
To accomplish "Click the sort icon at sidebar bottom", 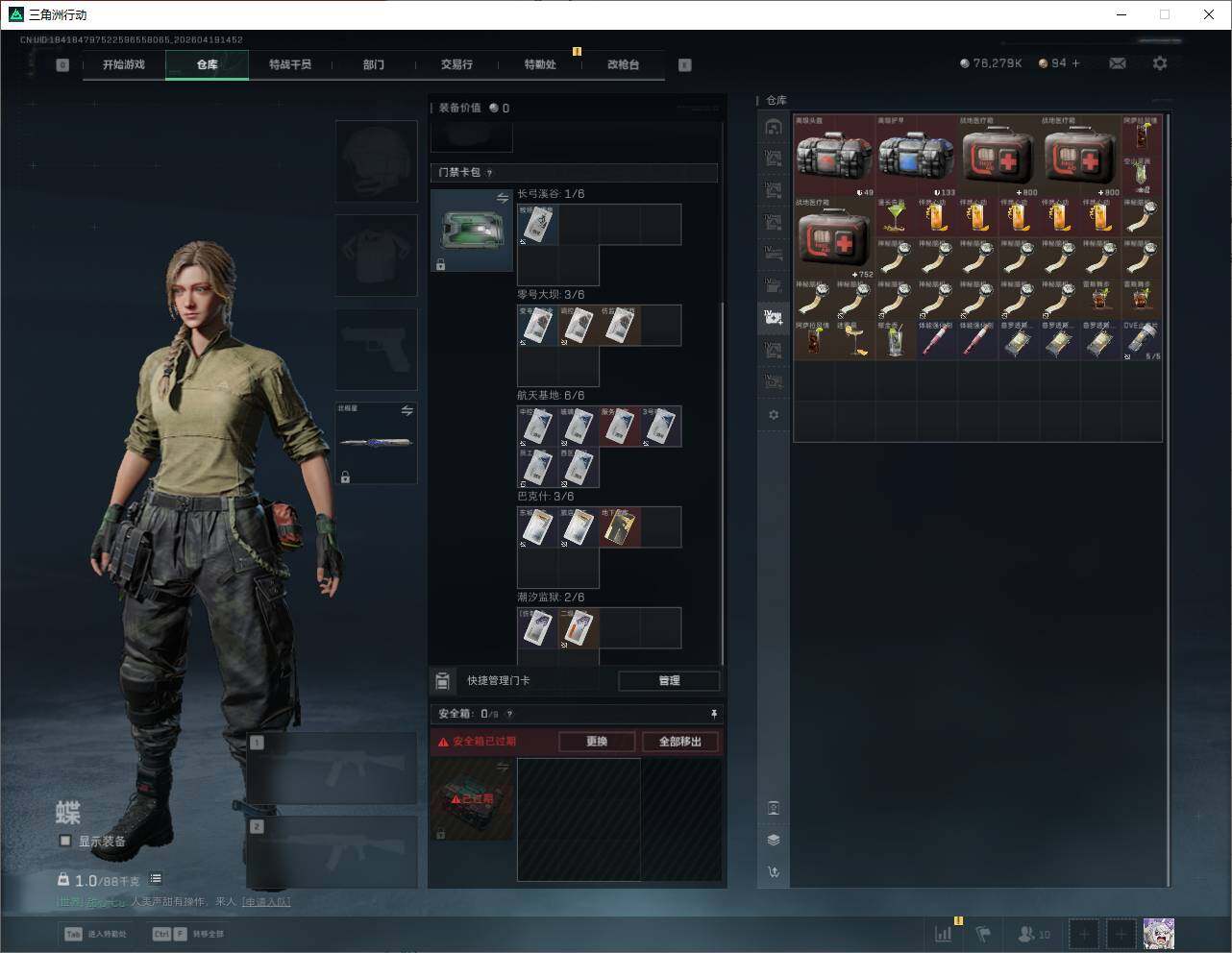I will (774, 872).
